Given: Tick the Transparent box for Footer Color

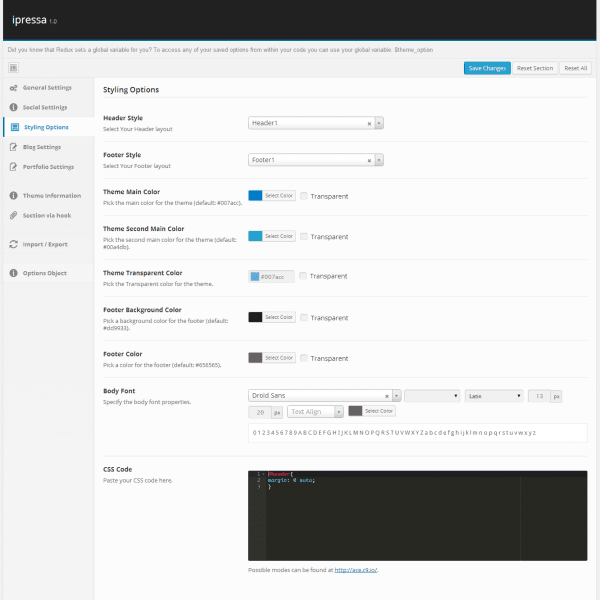Looking at the screenshot, I should [304, 358].
